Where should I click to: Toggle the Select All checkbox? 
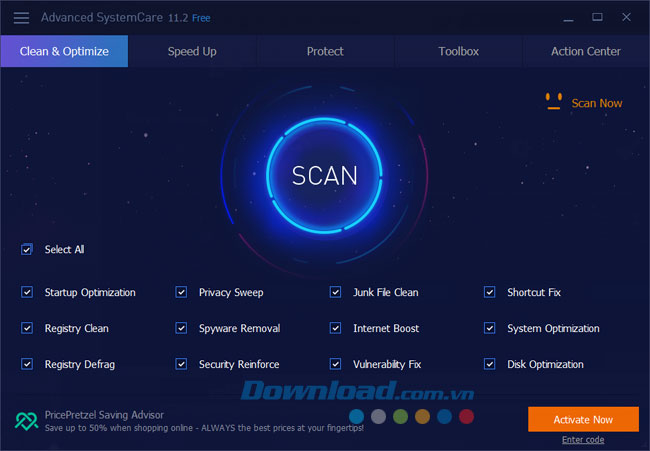pos(27,250)
